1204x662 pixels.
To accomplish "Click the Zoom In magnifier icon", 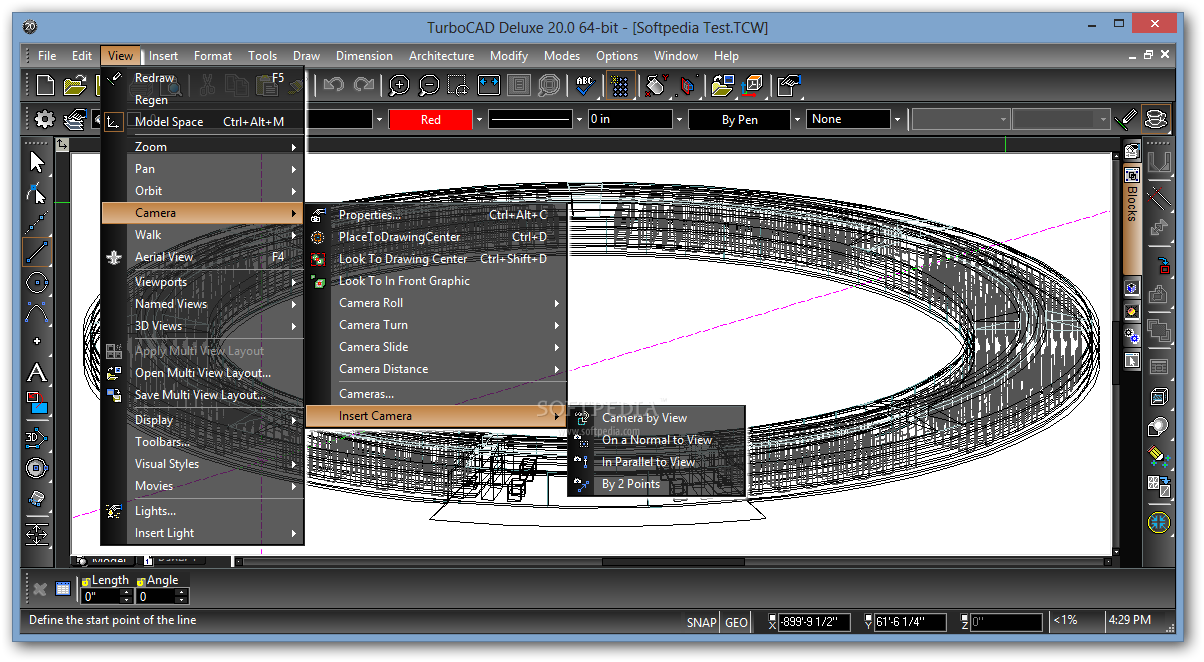I will (400, 86).
